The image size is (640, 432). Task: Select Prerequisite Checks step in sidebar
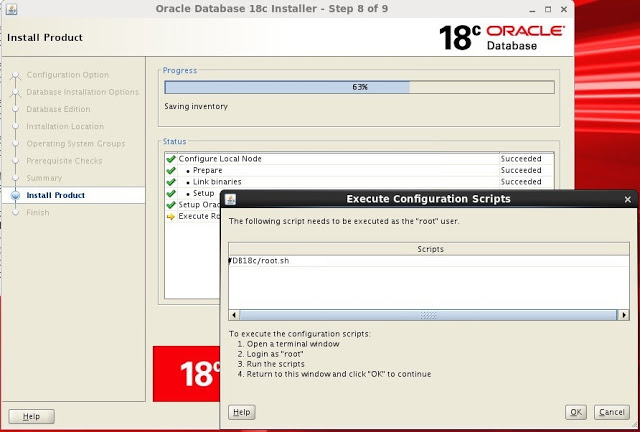tap(64, 161)
